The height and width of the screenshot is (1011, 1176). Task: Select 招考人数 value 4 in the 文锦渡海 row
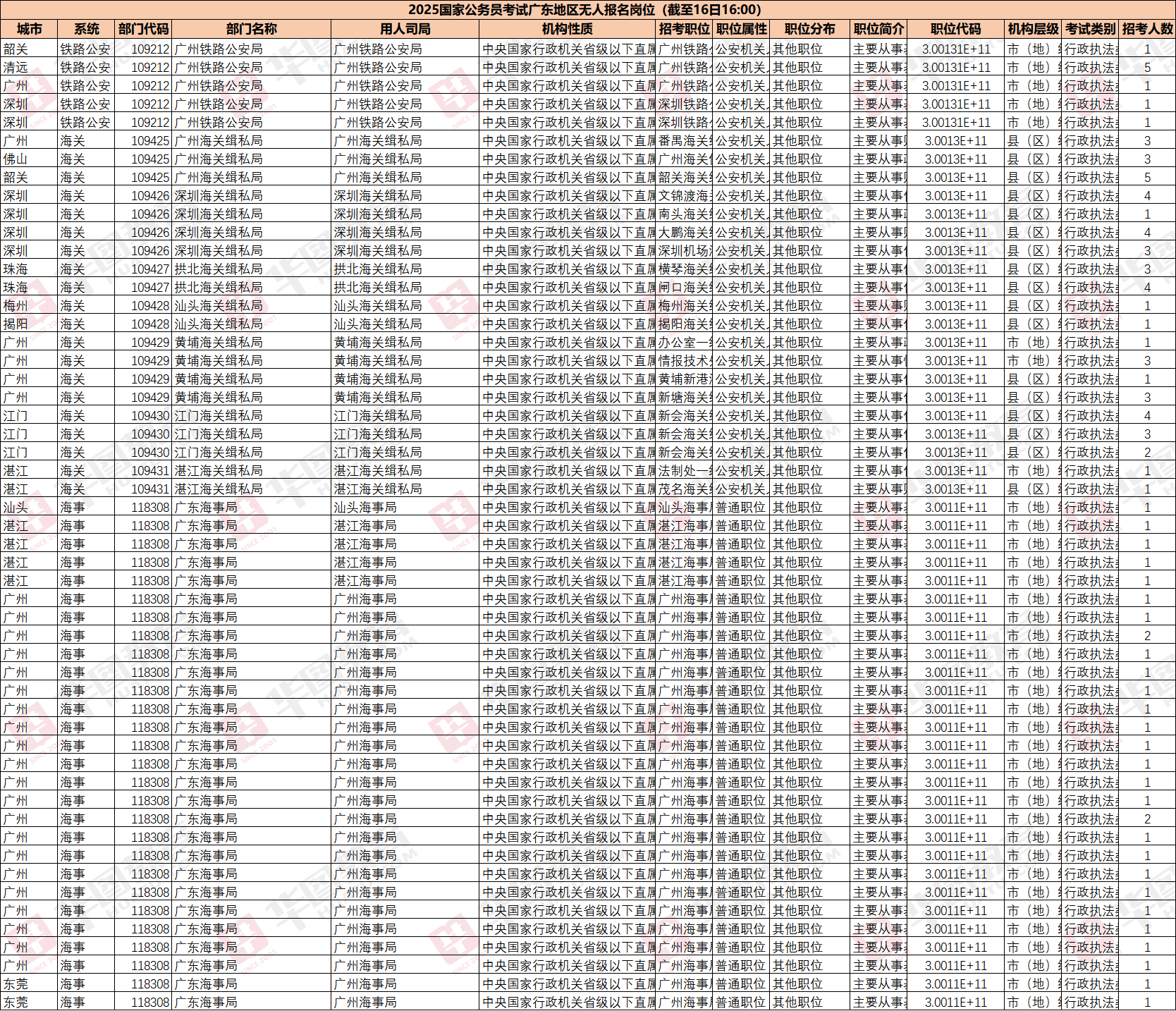[x=1147, y=196]
